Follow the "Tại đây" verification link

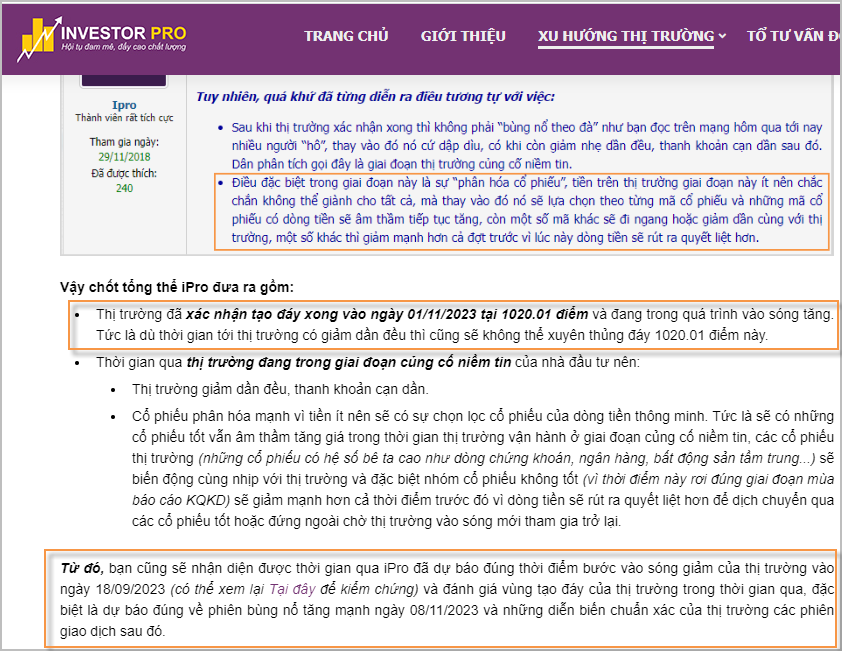(x=298, y=587)
